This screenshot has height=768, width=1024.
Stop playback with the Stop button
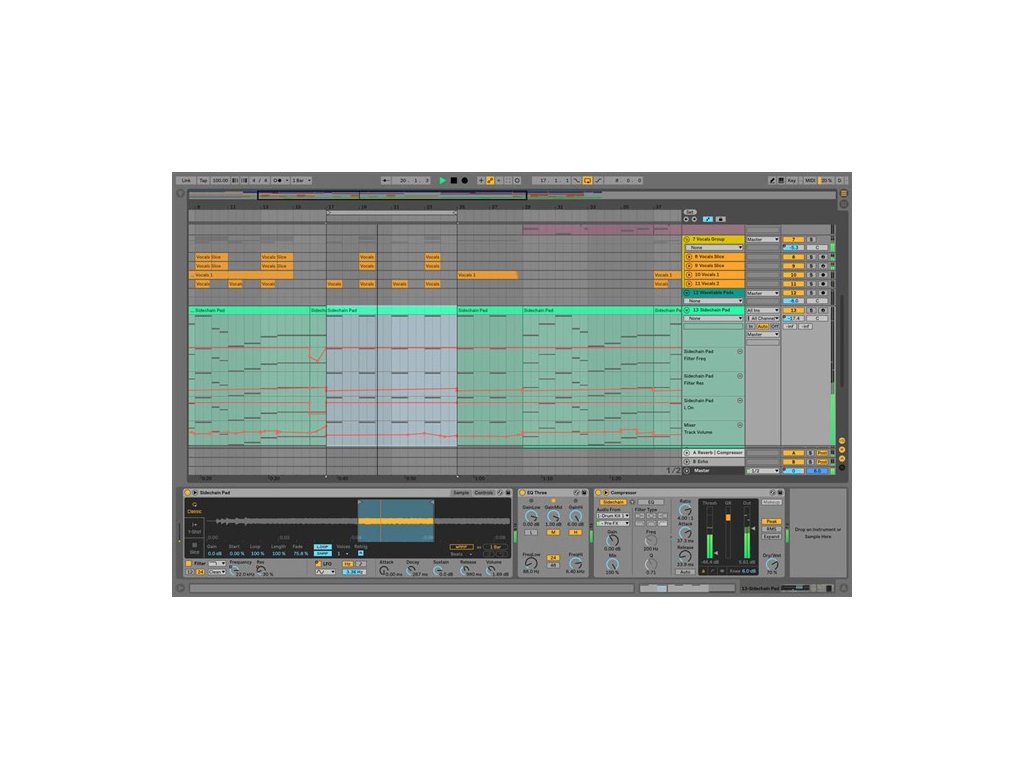(x=454, y=180)
